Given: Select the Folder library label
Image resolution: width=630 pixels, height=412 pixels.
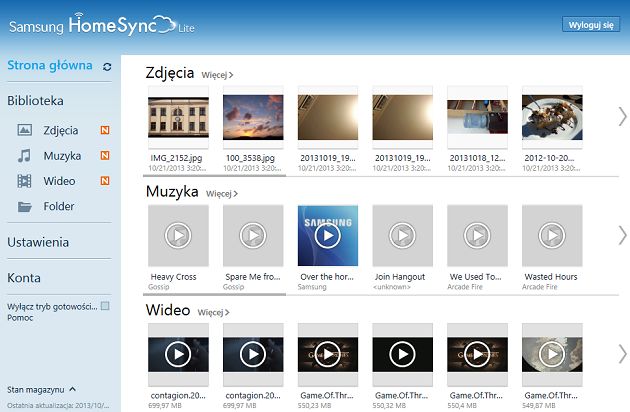Looking at the screenshot, I should [x=59, y=206].
